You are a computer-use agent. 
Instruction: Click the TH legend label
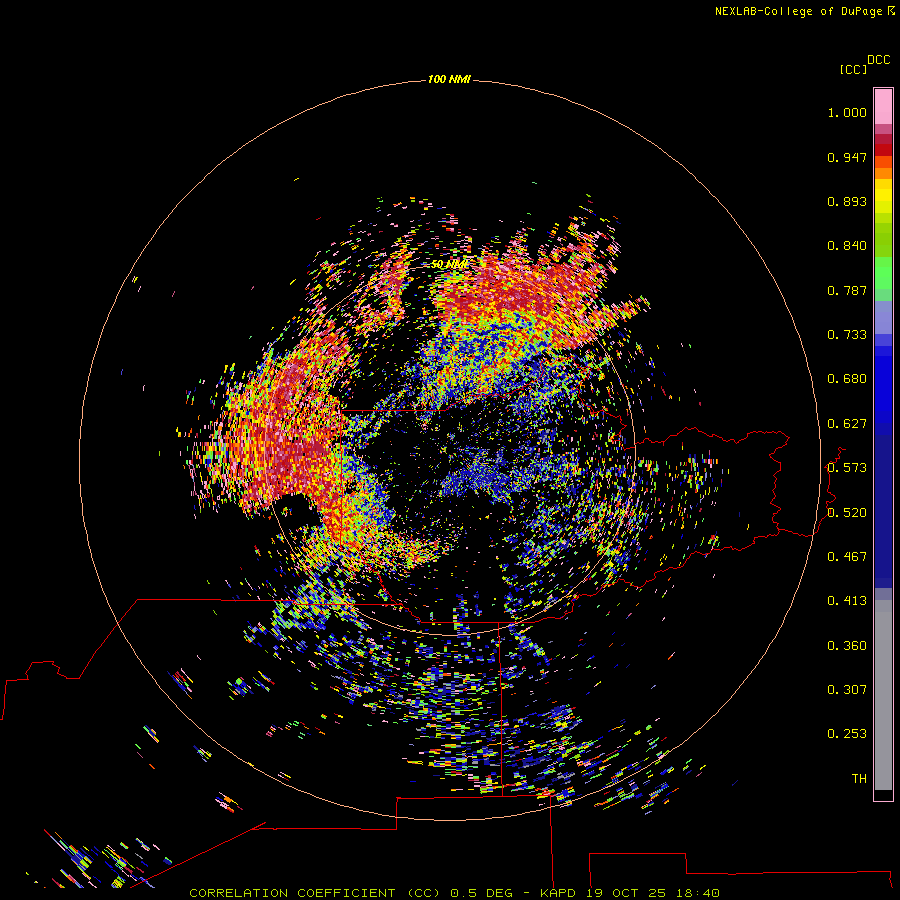(859, 779)
